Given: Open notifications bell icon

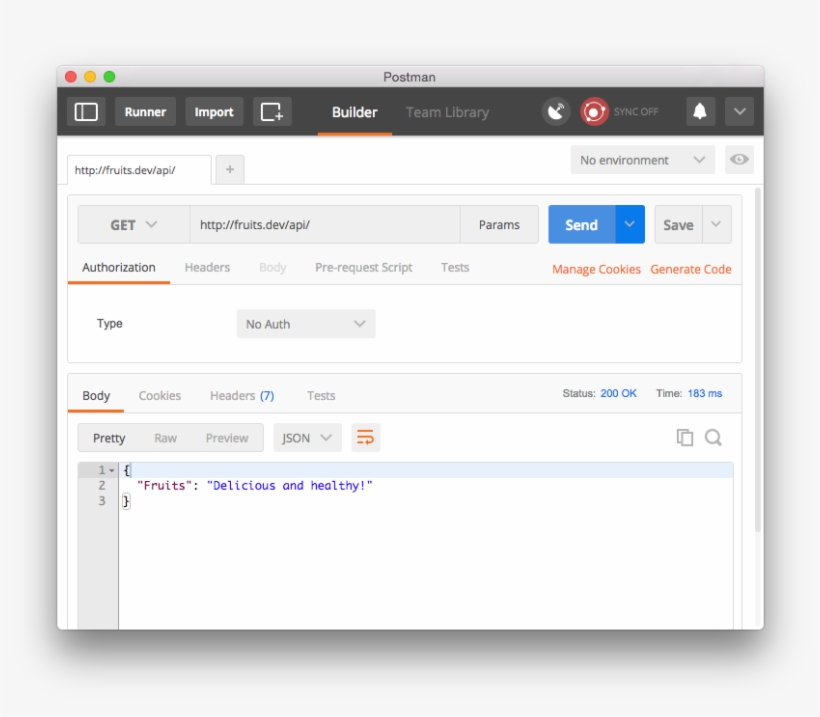Looking at the screenshot, I should (700, 112).
